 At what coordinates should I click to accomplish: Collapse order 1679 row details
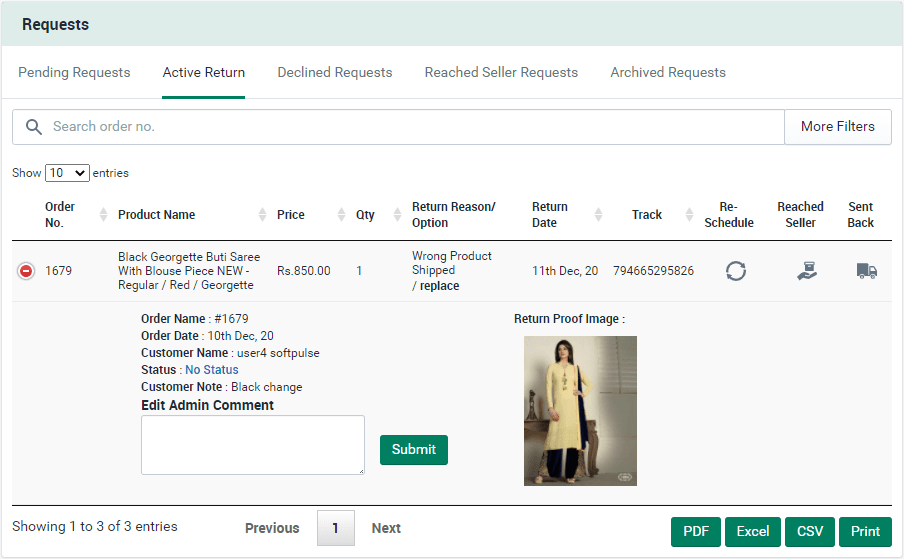coord(26,271)
